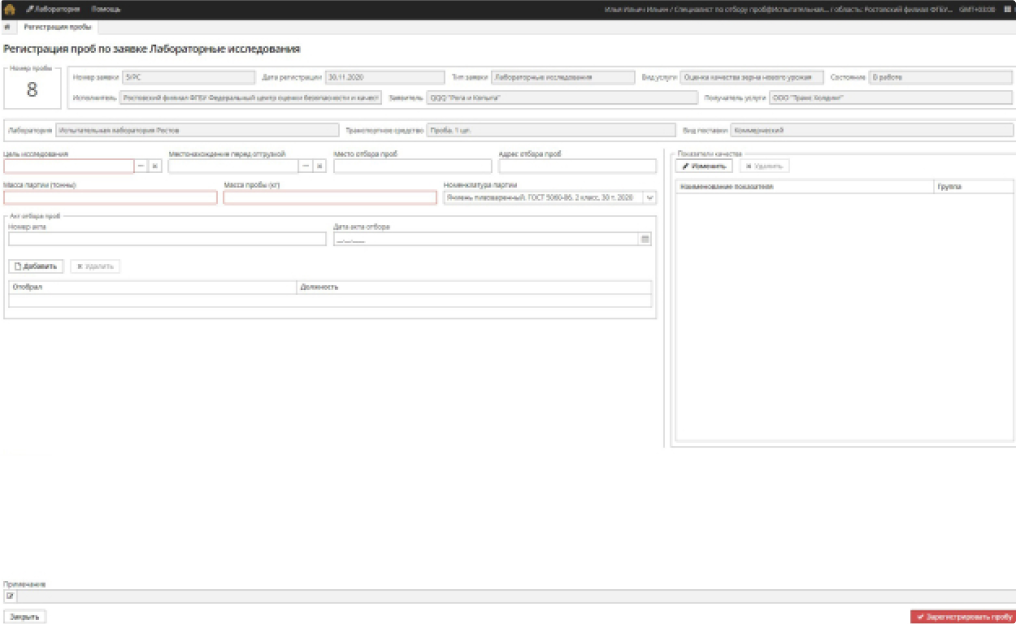Click the Получатель услуги field
Screen dimensions: 1016x624
click(891, 98)
